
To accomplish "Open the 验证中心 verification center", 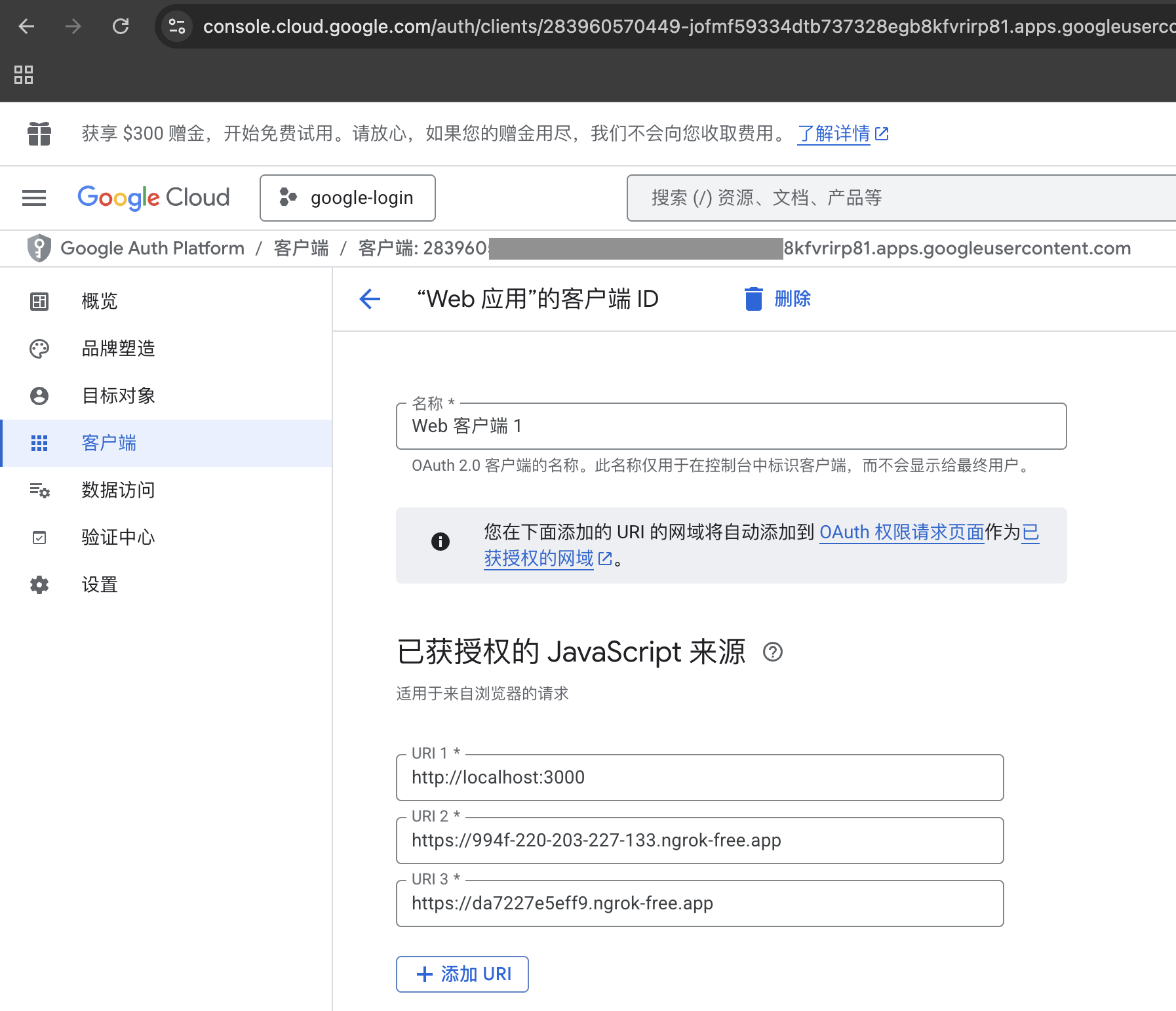I will tap(118, 537).
